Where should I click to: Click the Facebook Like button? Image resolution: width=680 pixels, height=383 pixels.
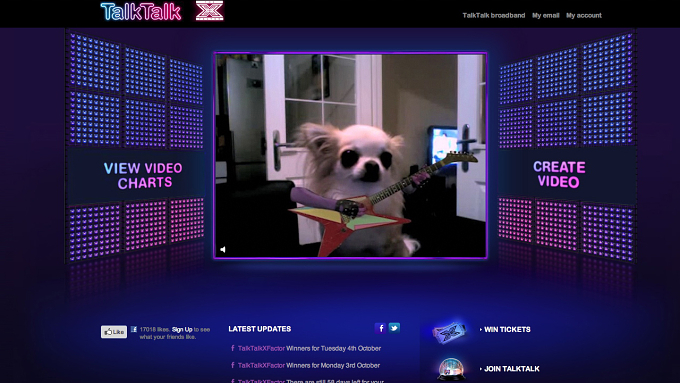click(114, 332)
